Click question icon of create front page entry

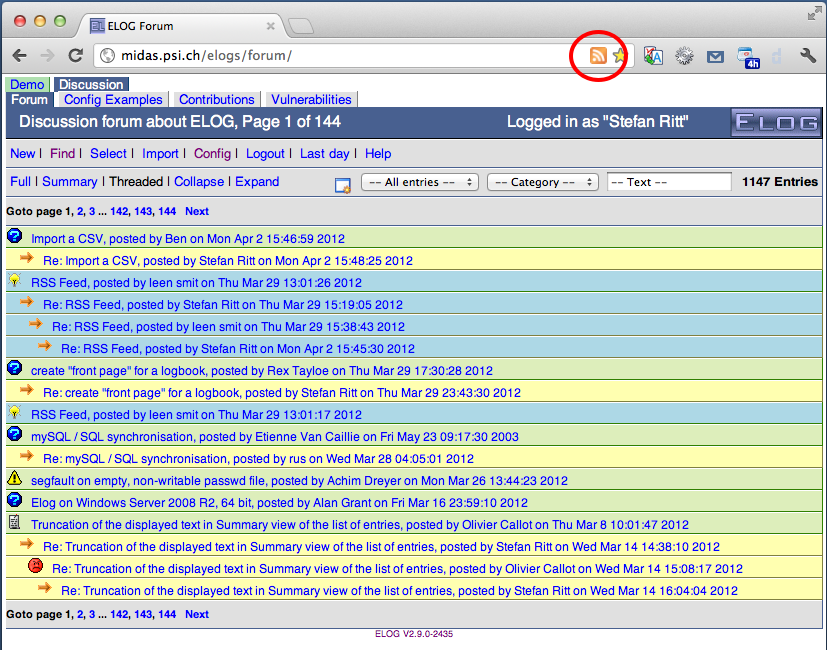pos(15,368)
